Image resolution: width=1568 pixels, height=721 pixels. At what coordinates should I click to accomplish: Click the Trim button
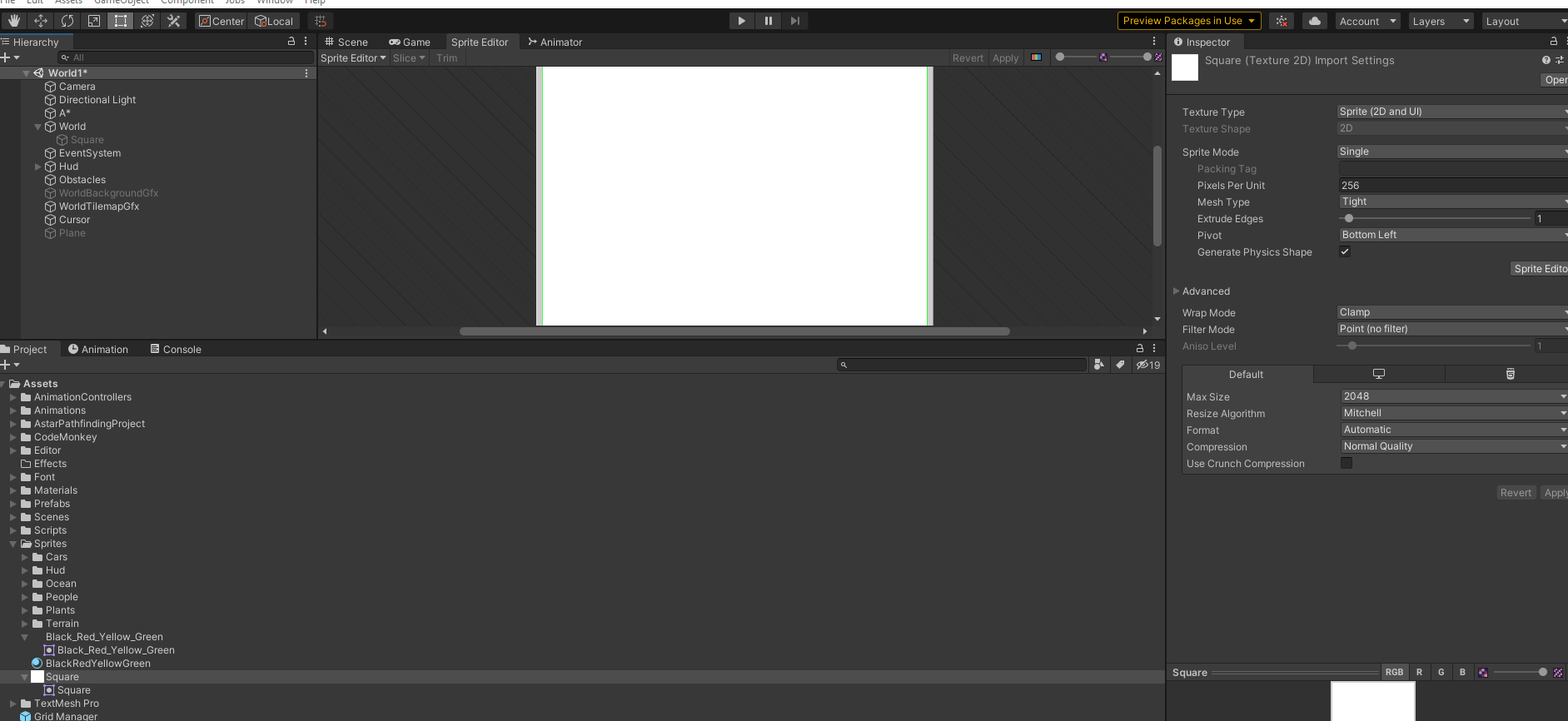coord(447,57)
